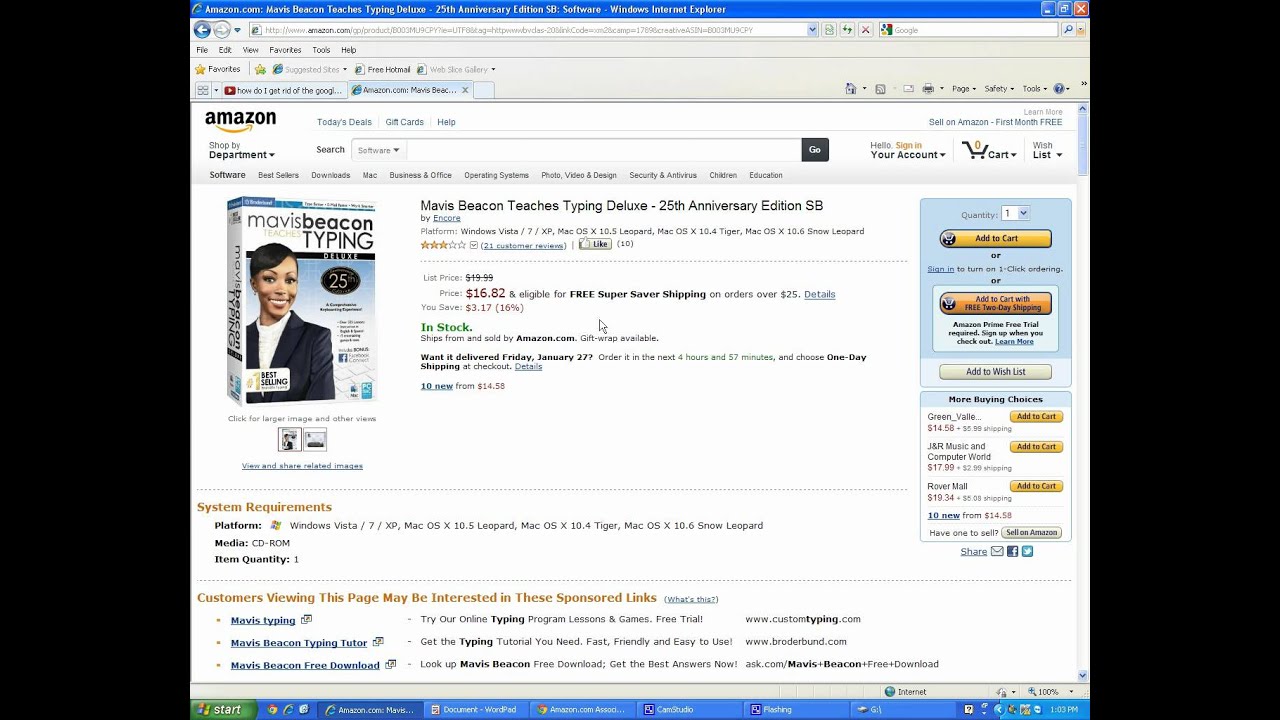Click the IE Help question mark icon
The width and height of the screenshot is (1280, 720).
[1060, 89]
